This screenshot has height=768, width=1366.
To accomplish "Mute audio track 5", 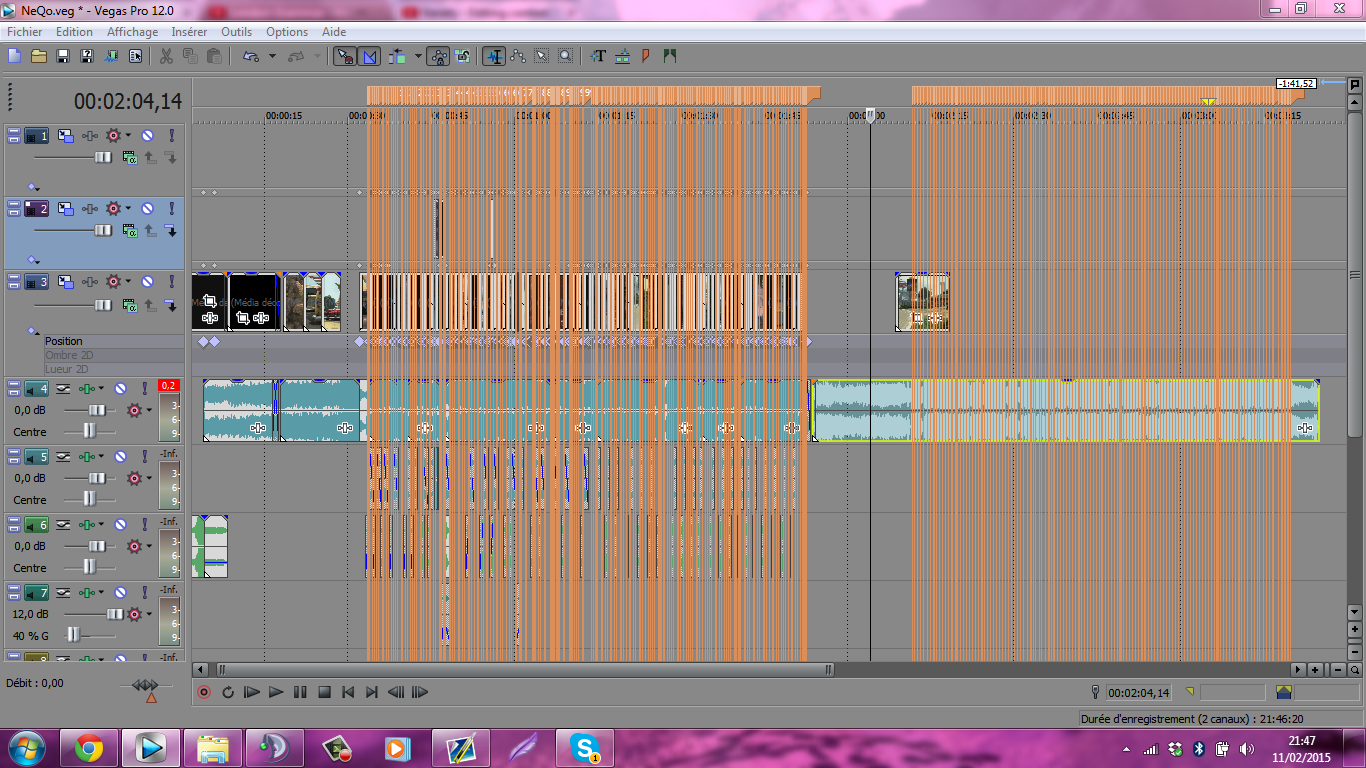I will (120, 457).
